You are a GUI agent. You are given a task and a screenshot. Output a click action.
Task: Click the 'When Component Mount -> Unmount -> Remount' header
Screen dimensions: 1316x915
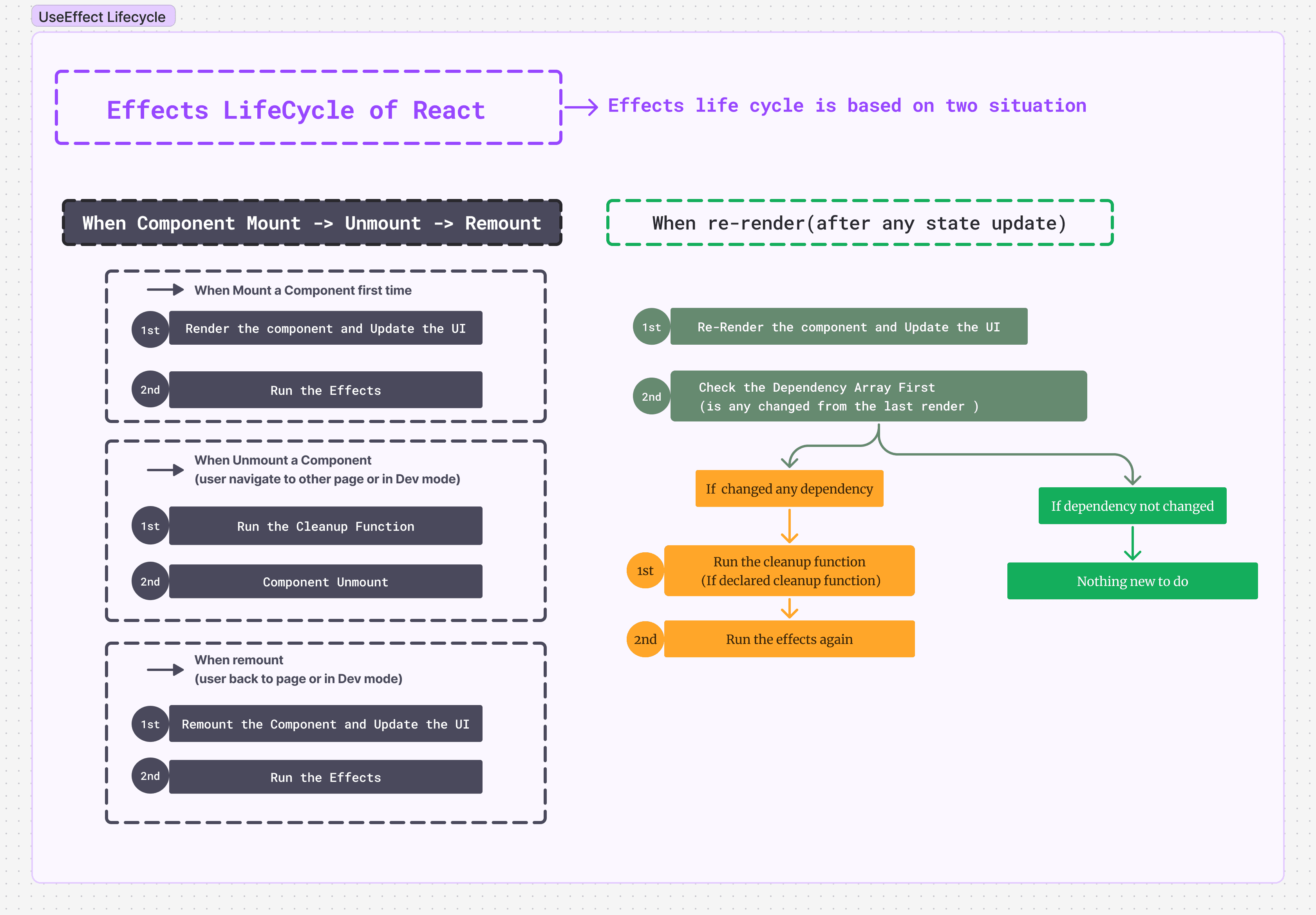click(312, 223)
